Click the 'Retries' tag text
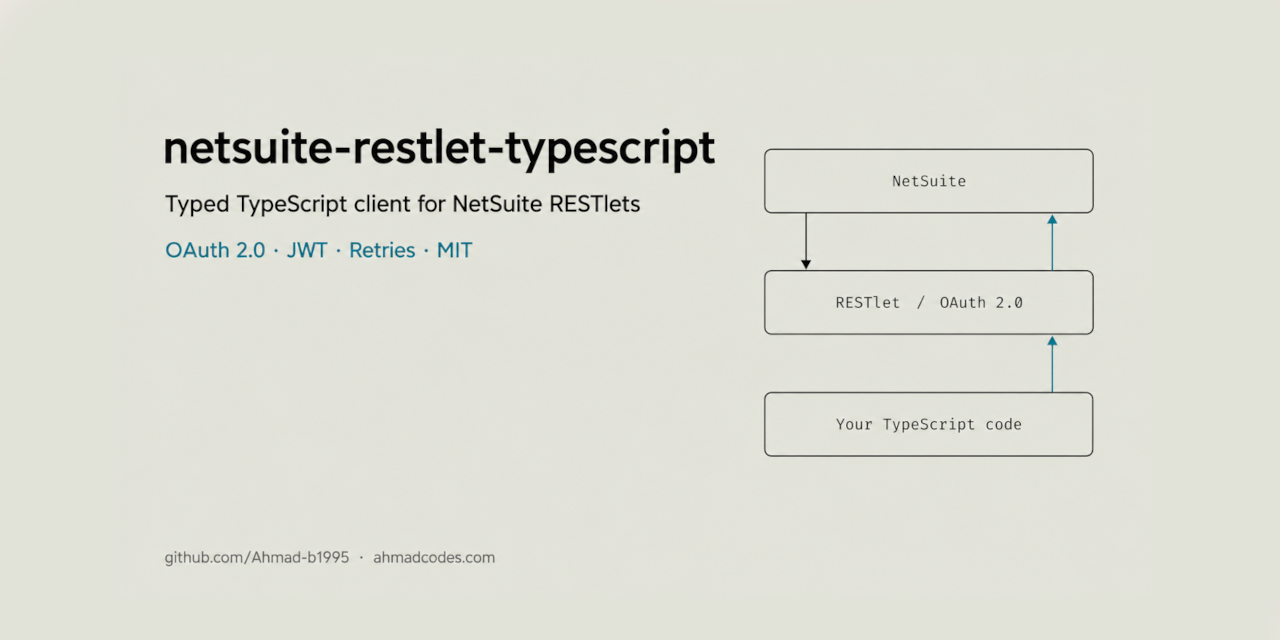Screen dimensions: 1280x640 click(382, 250)
